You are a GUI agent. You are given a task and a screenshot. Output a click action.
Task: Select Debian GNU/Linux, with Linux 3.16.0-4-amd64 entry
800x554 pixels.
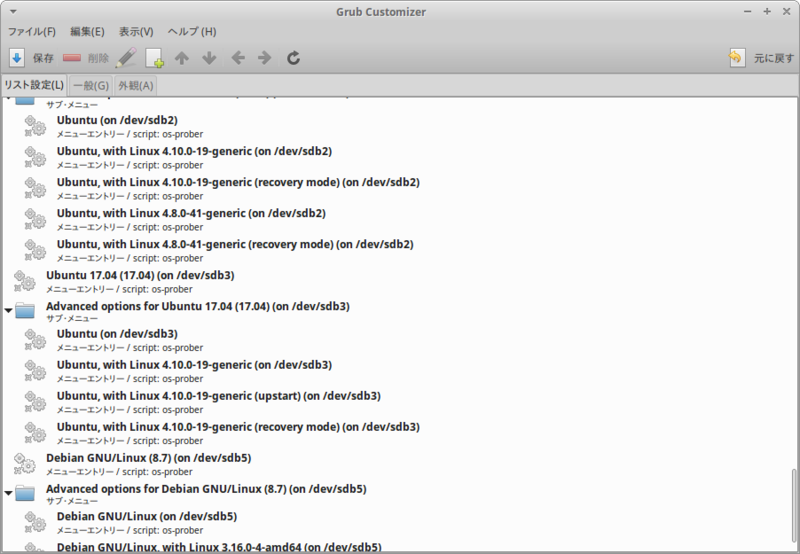219,547
